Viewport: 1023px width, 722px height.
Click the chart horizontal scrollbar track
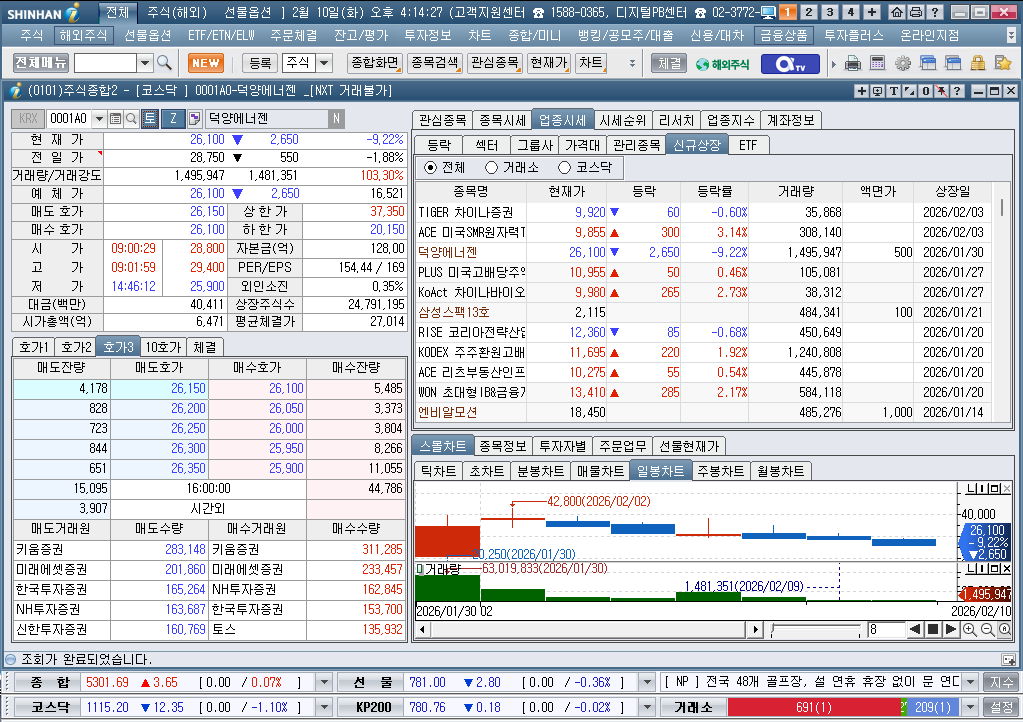point(588,629)
